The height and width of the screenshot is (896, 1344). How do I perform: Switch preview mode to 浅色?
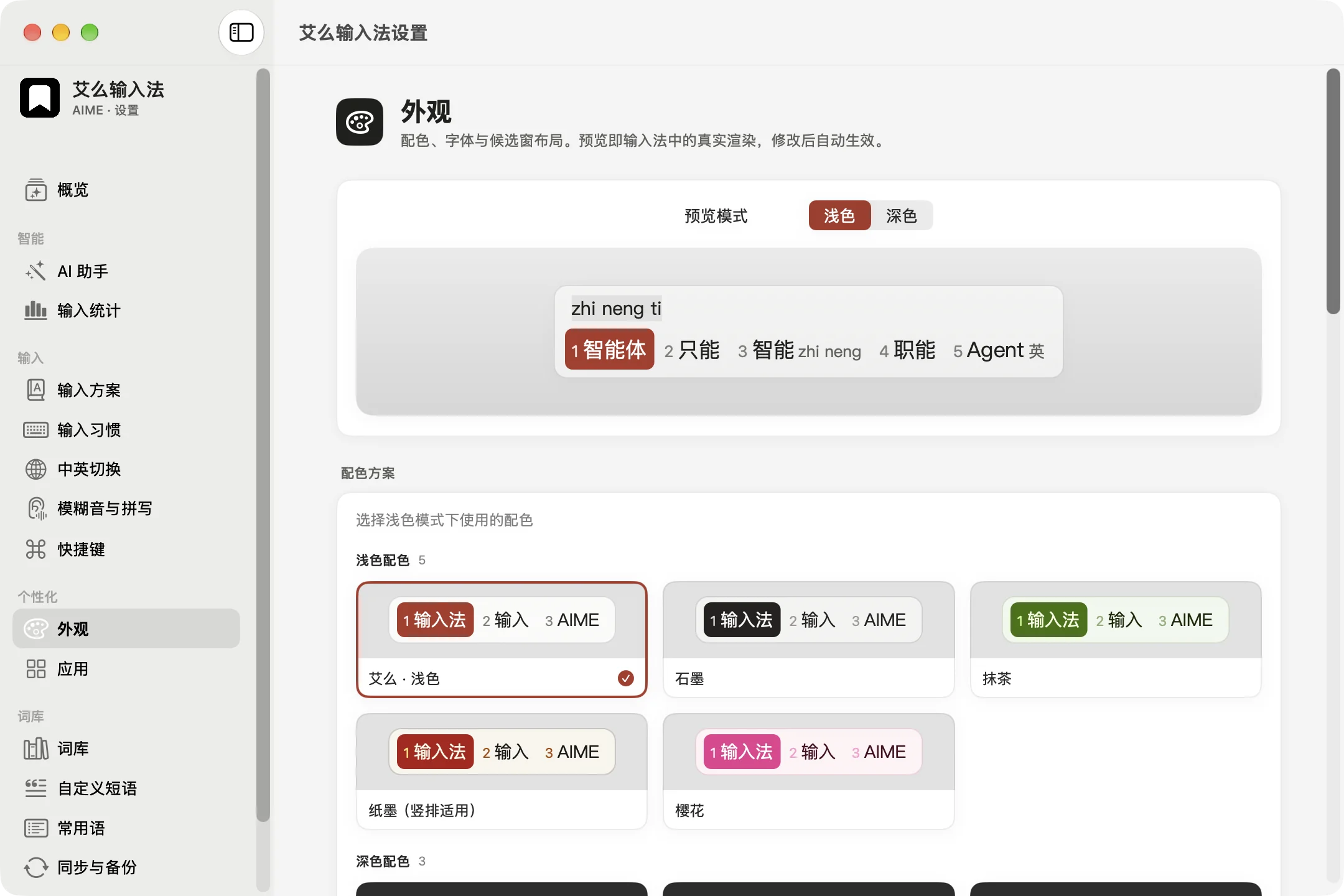(x=839, y=215)
